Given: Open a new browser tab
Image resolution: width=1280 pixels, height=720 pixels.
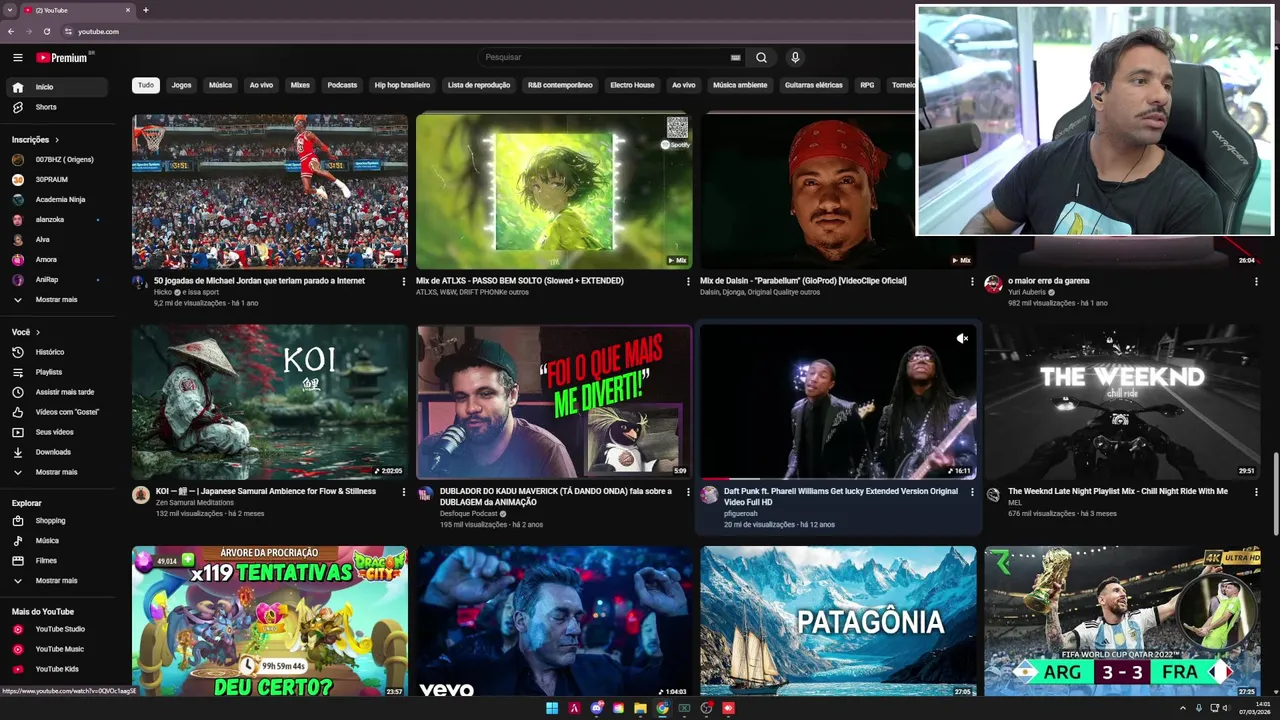Looking at the screenshot, I should tap(146, 10).
